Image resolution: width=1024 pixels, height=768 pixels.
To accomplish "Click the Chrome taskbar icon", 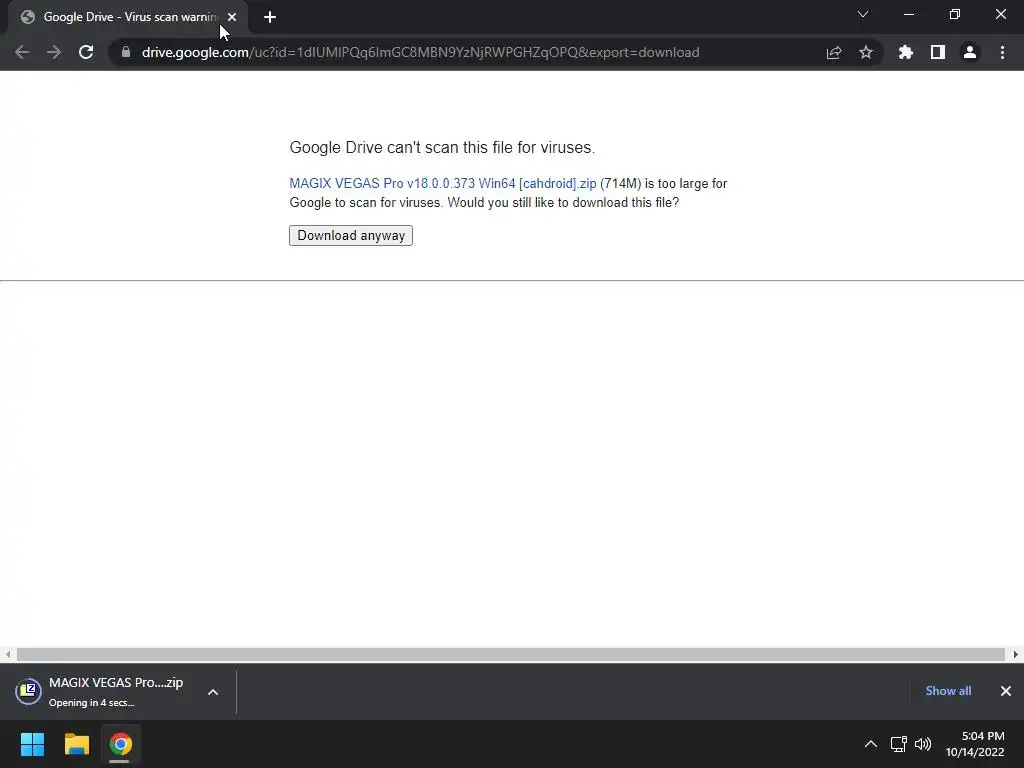I will [120, 744].
